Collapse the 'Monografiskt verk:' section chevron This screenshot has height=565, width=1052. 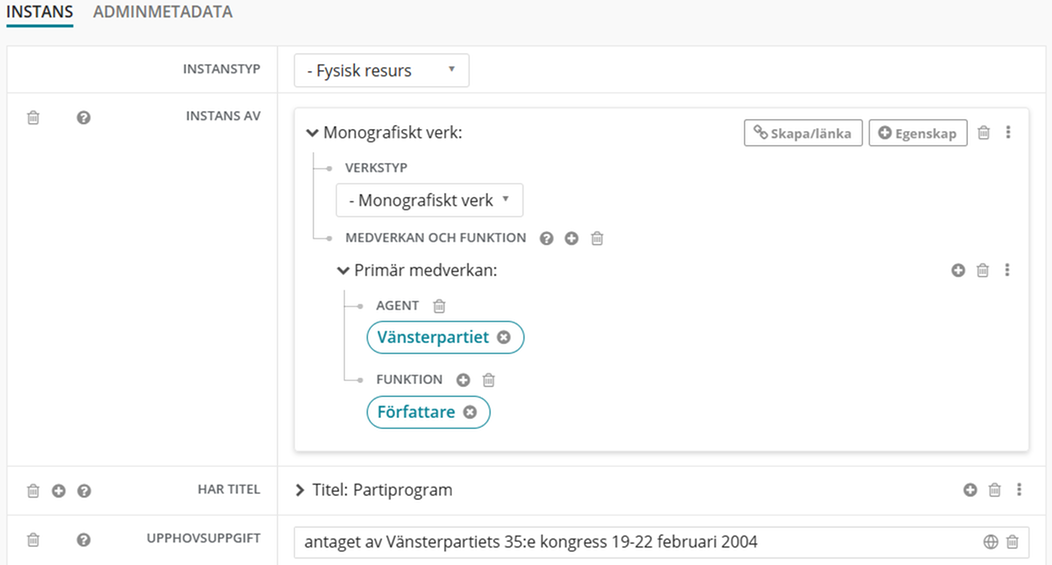point(312,133)
